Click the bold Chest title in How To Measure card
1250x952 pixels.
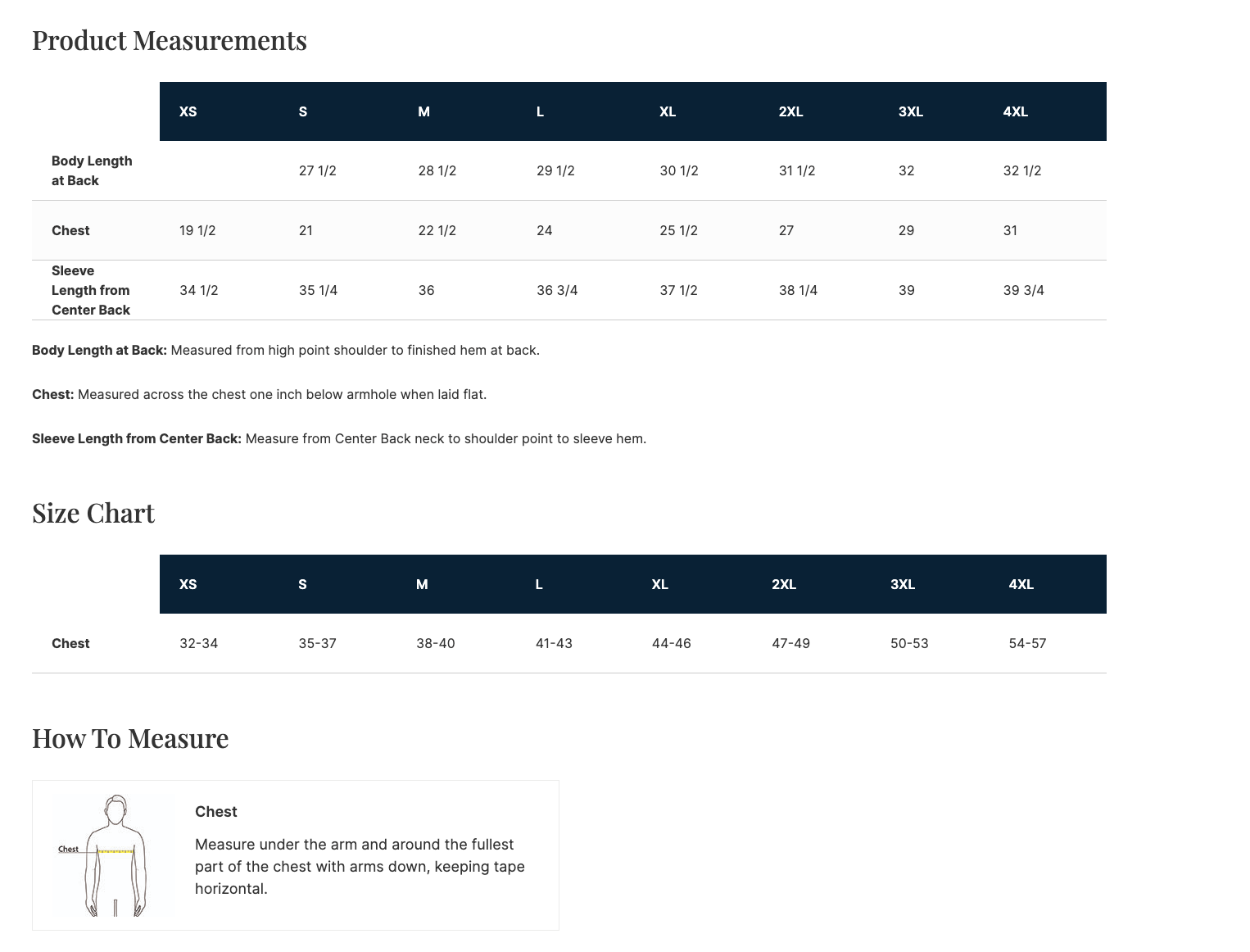coord(216,812)
